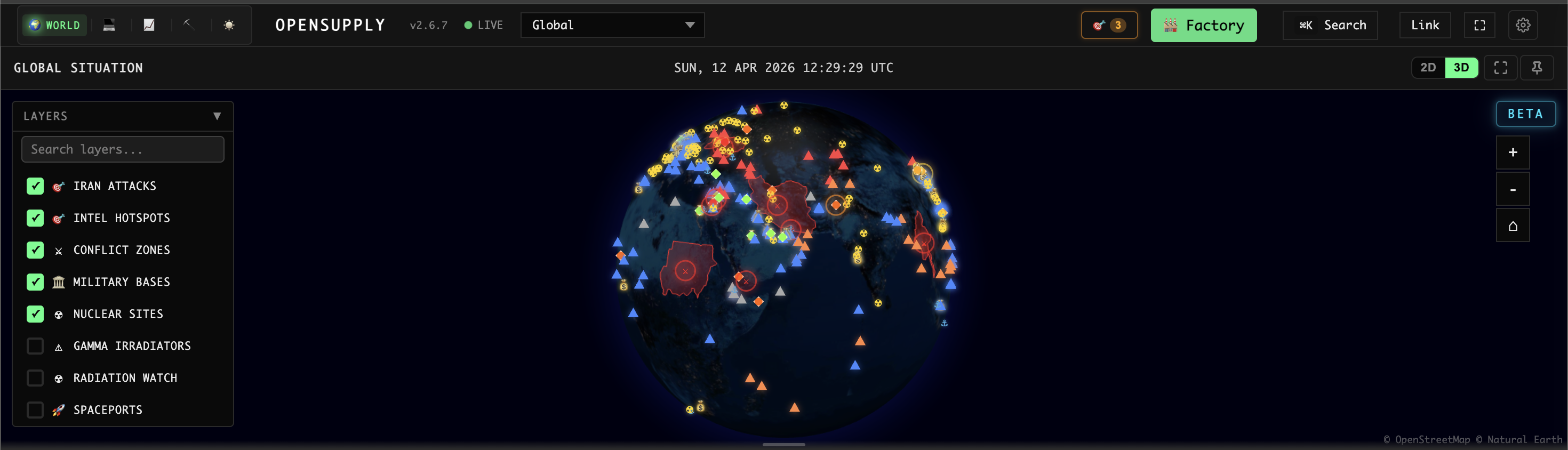1568x450 pixels.
Task: Click the OPENSUPPLY logo title
Action: point(331,25)
